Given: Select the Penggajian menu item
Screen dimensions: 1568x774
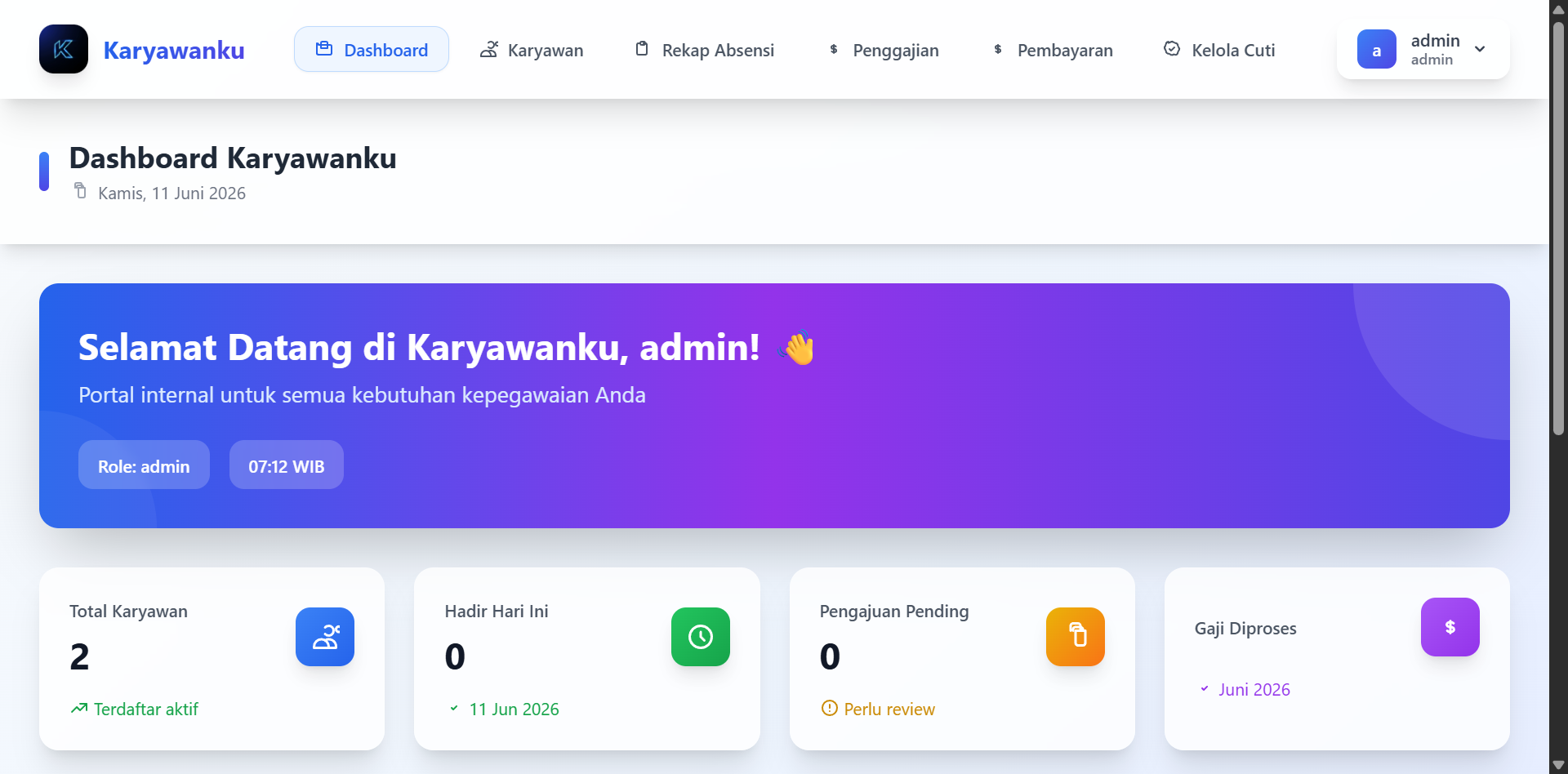Looking at the screenshot, I should pyautogui.click(x=884, y=50).
